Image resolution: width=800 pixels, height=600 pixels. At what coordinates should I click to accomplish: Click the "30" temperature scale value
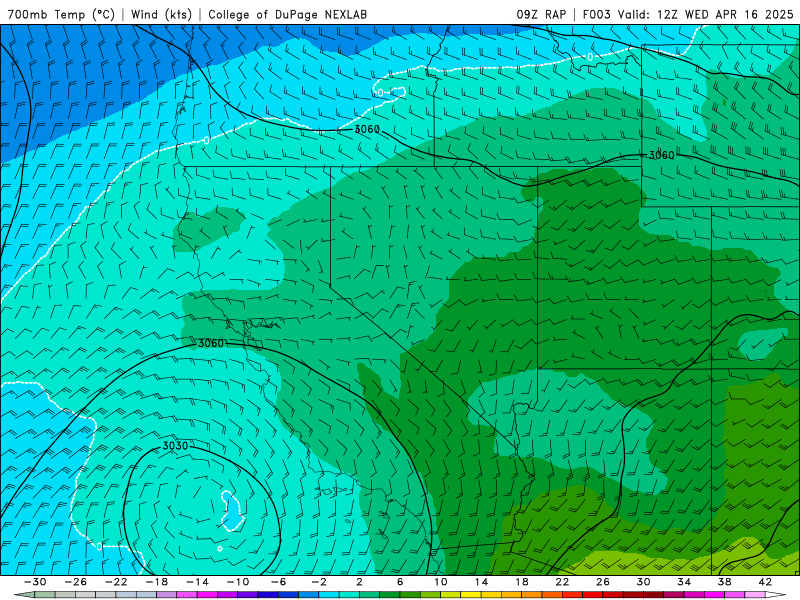tap(643, 582)
